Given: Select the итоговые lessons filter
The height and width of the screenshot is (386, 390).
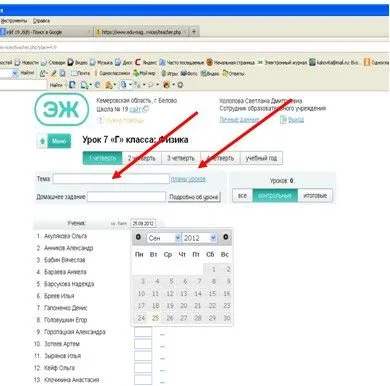Looking at the screenshot, I should coord(315,196).
